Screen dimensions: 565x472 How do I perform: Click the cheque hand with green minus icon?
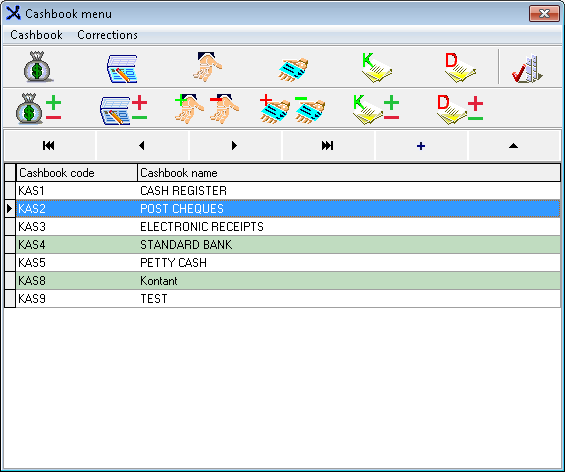[310, 110]
